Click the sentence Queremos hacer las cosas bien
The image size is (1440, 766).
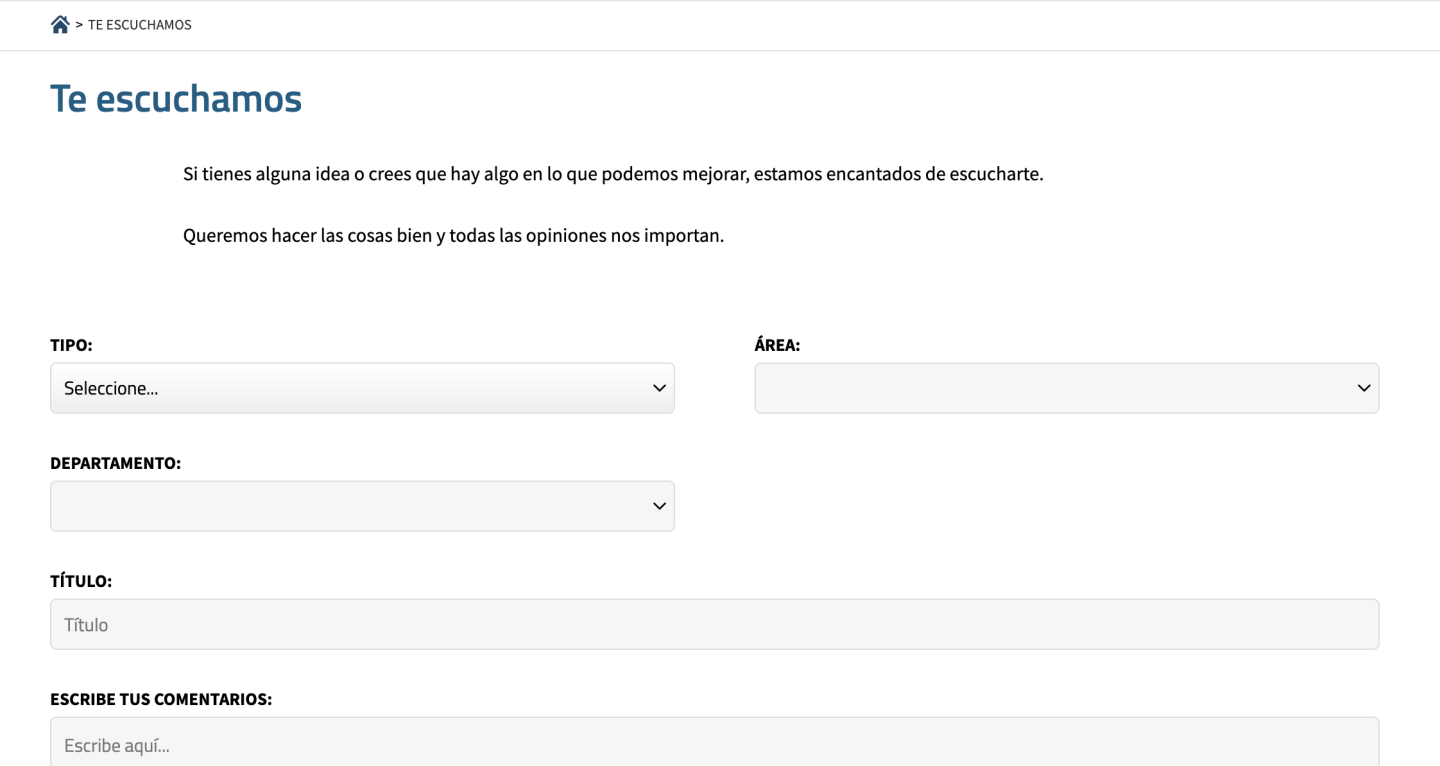click(453, 237)
